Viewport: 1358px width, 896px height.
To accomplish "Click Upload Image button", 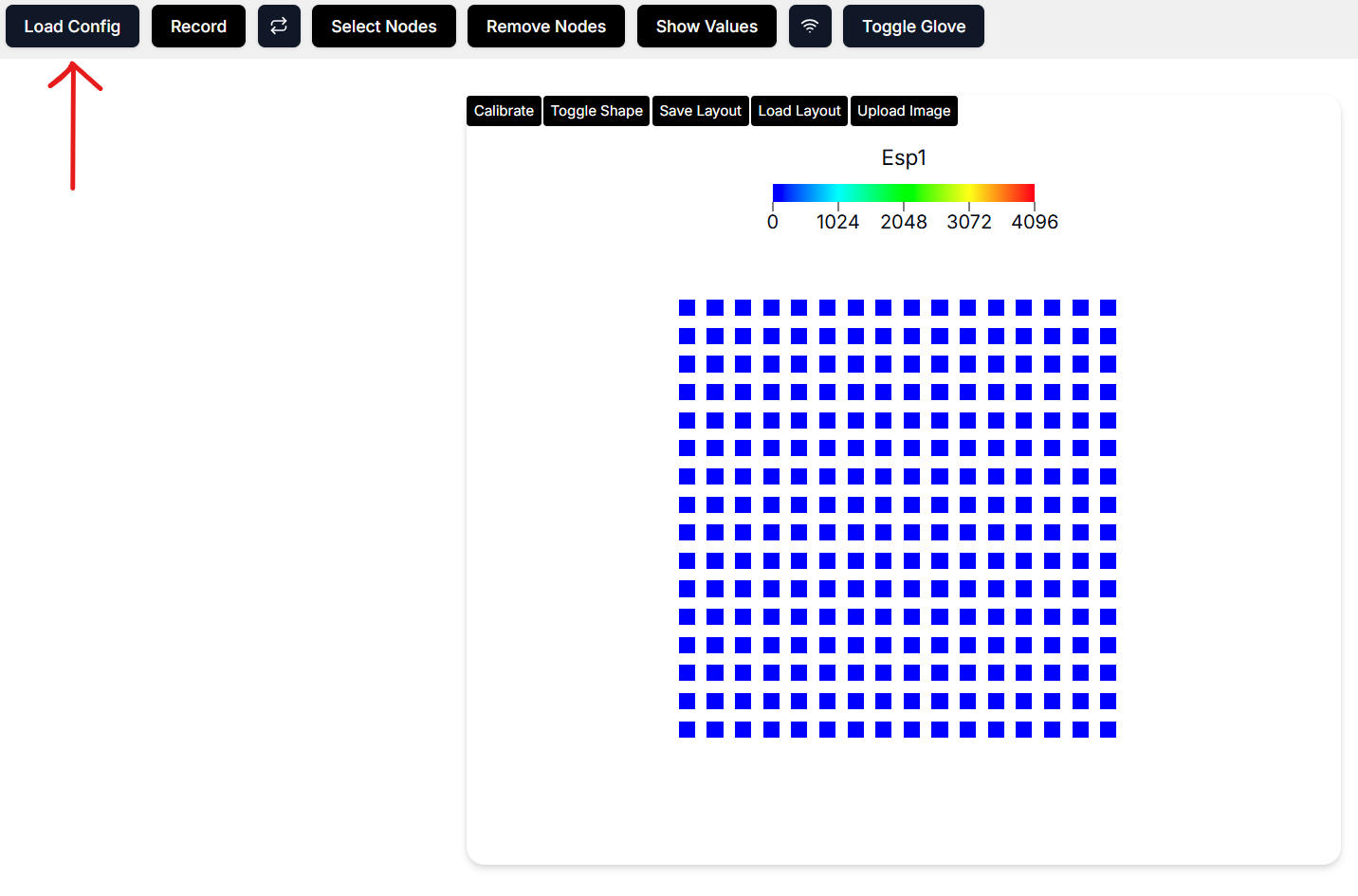I will [904, 111].
